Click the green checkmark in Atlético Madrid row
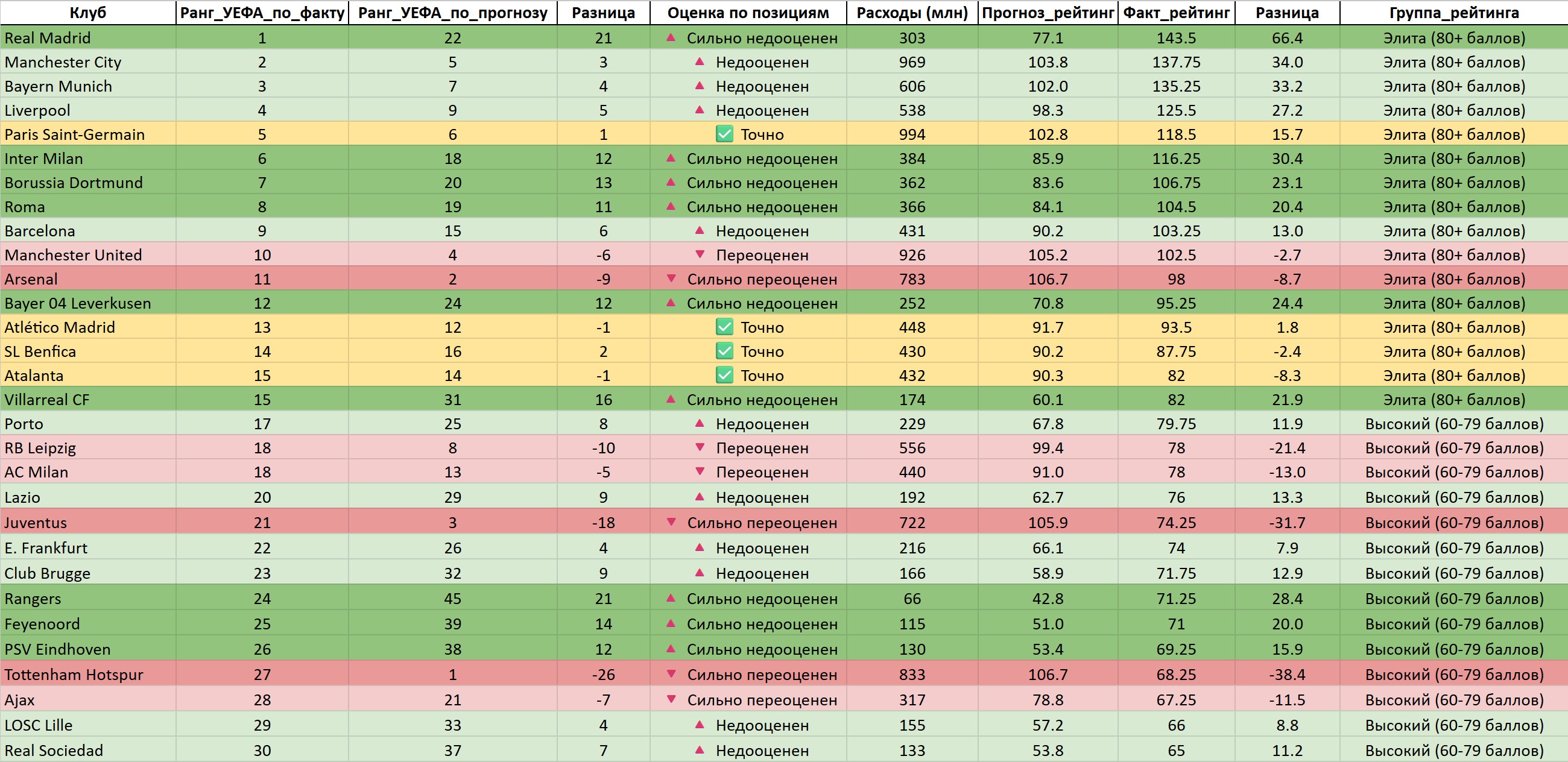 [724, 327]
